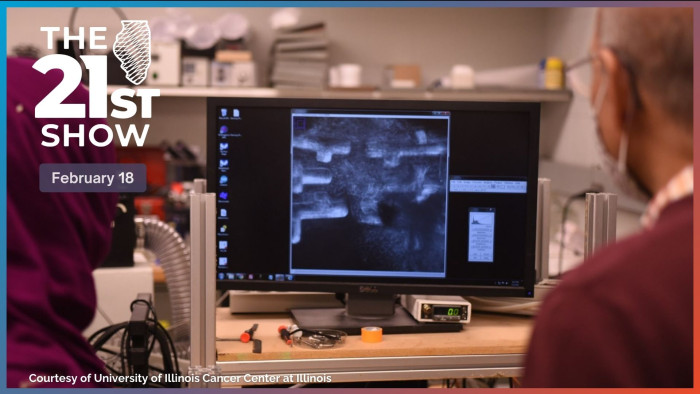
Task: Select the pink icon on the monitor's taskbar
Action: click(x=250, y=277)
